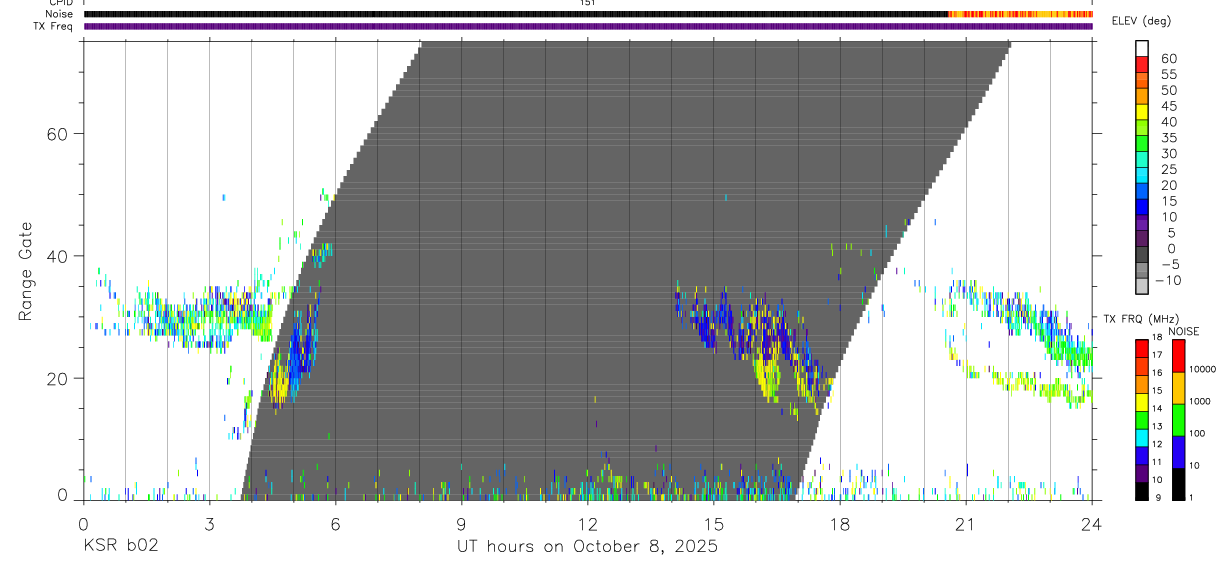The width and height of the screenshot is (1228, 567).
Task: Click the '0' tick on the Range Gate axis
Action: 62,495
